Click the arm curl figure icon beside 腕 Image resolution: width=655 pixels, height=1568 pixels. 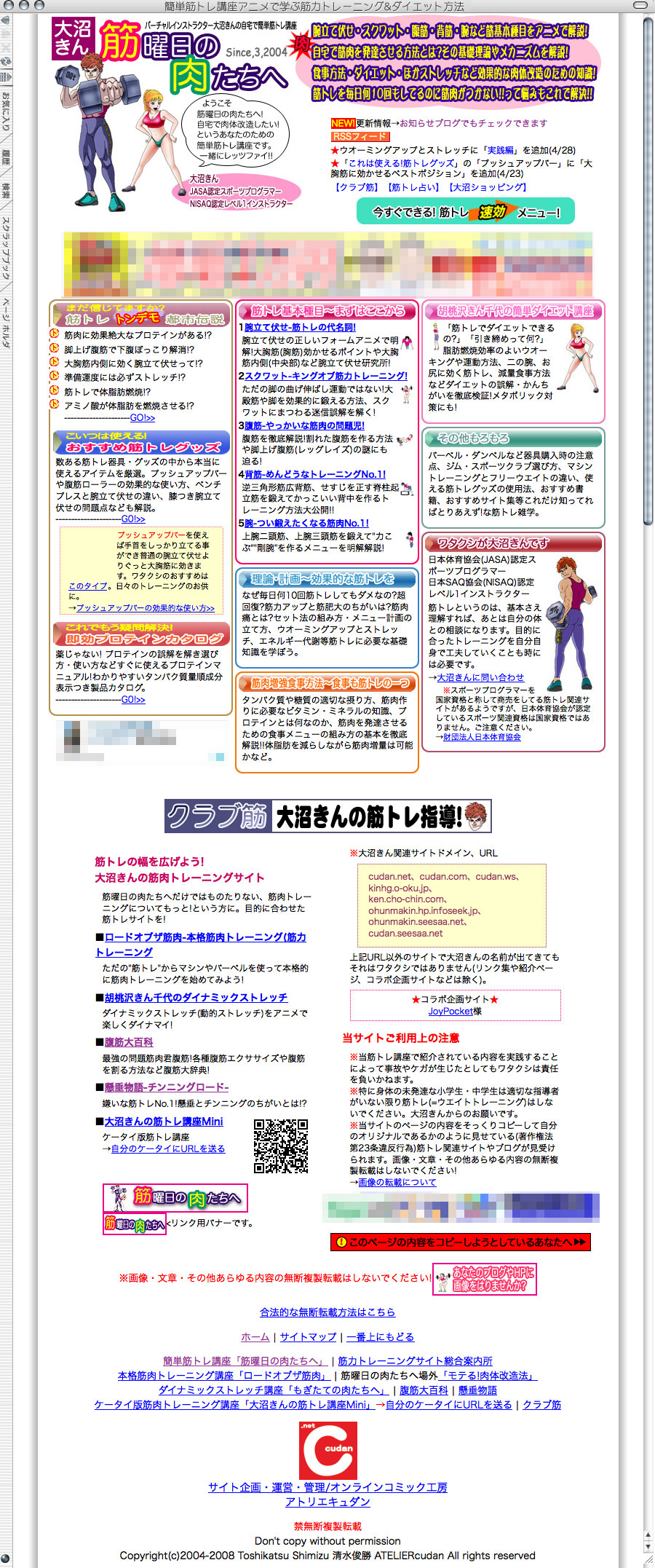(x=410, y=540)
